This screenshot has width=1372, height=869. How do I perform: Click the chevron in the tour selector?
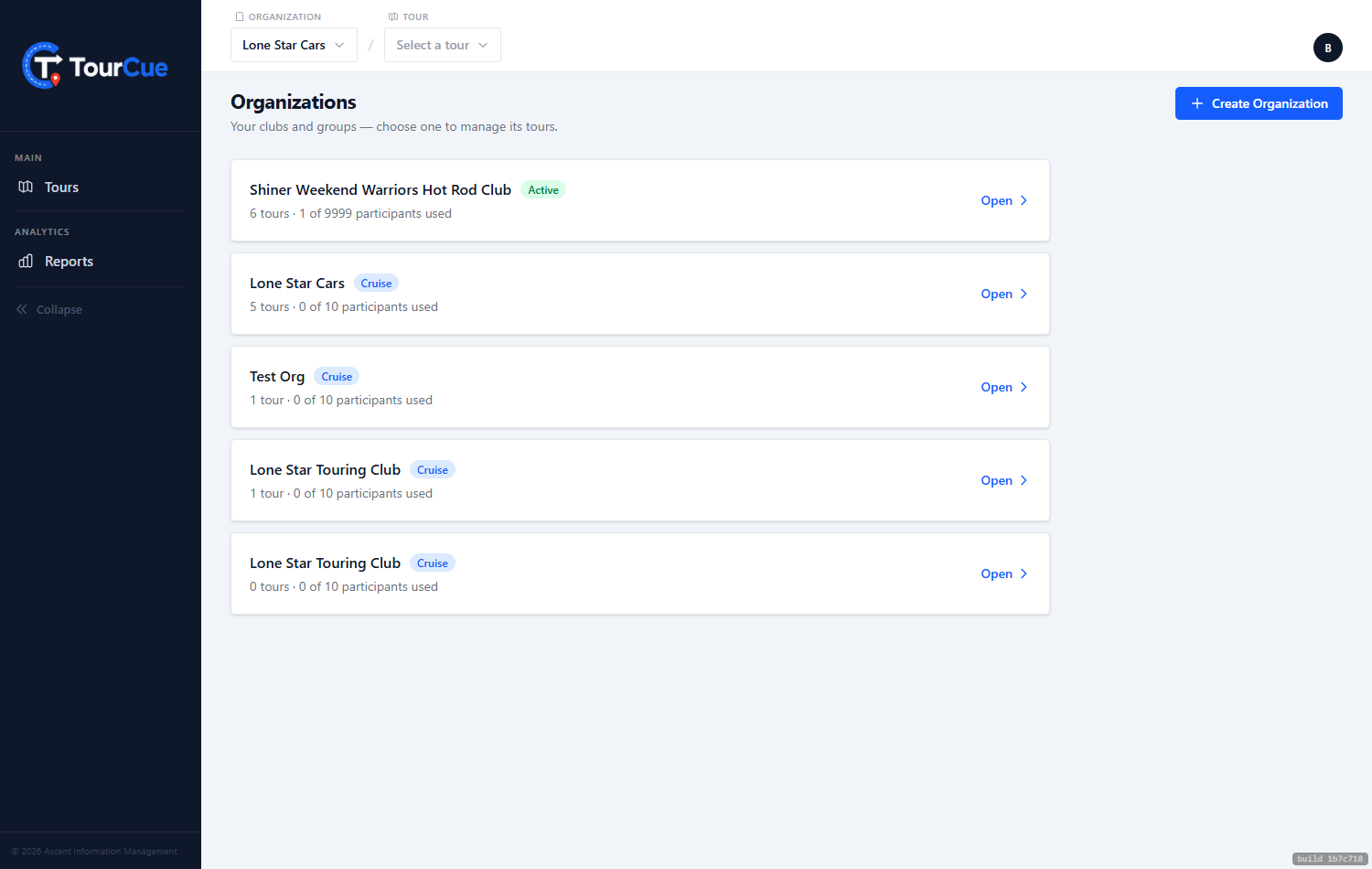point(483,45)
